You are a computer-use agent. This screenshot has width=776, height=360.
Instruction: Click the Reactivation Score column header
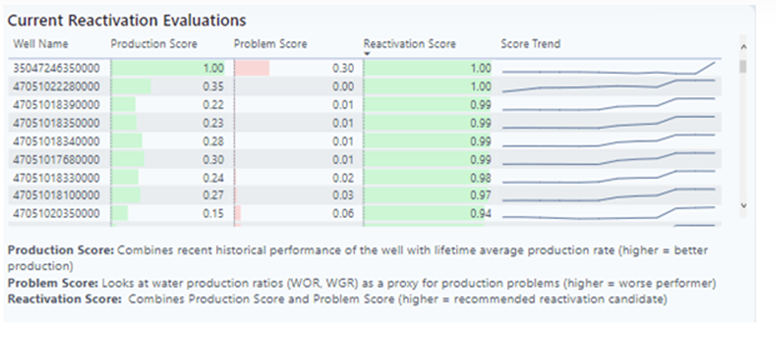[410, 44]
